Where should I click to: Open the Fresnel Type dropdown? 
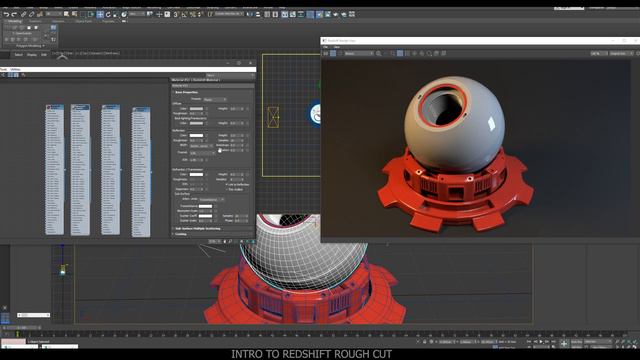202,153
